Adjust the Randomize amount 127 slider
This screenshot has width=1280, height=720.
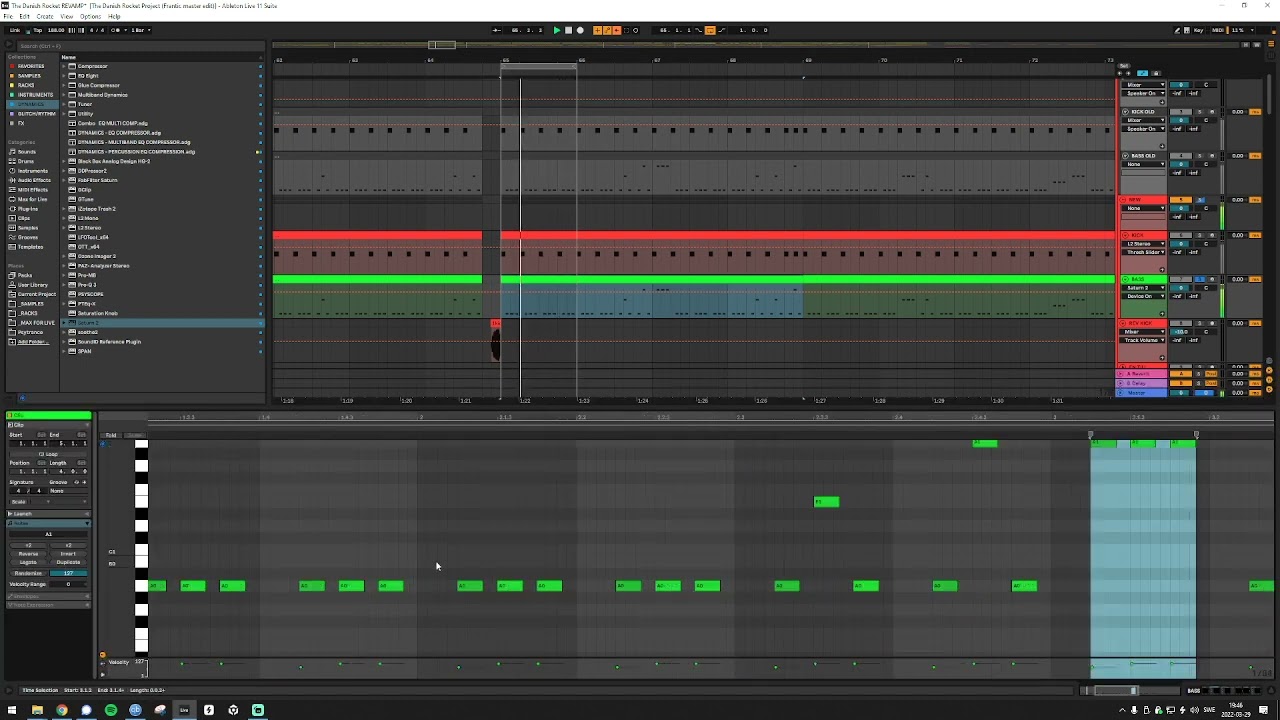(x=68, y=573)
